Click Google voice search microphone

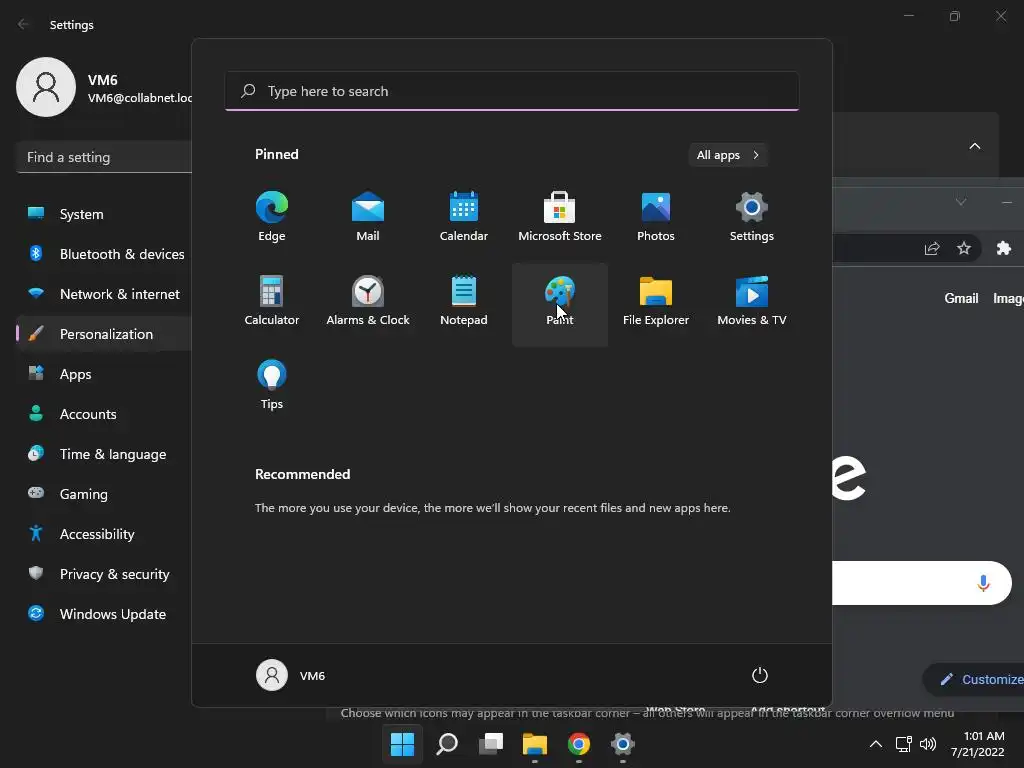(984, 583)
